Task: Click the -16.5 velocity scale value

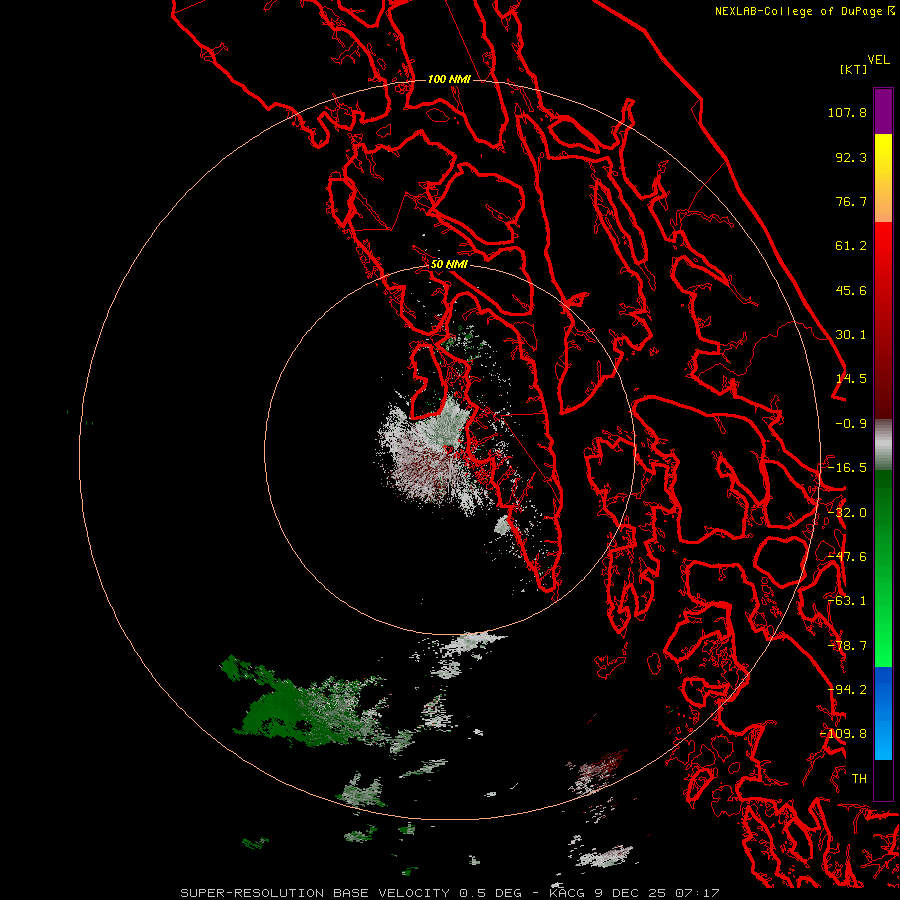Action: tap(847, 468)
